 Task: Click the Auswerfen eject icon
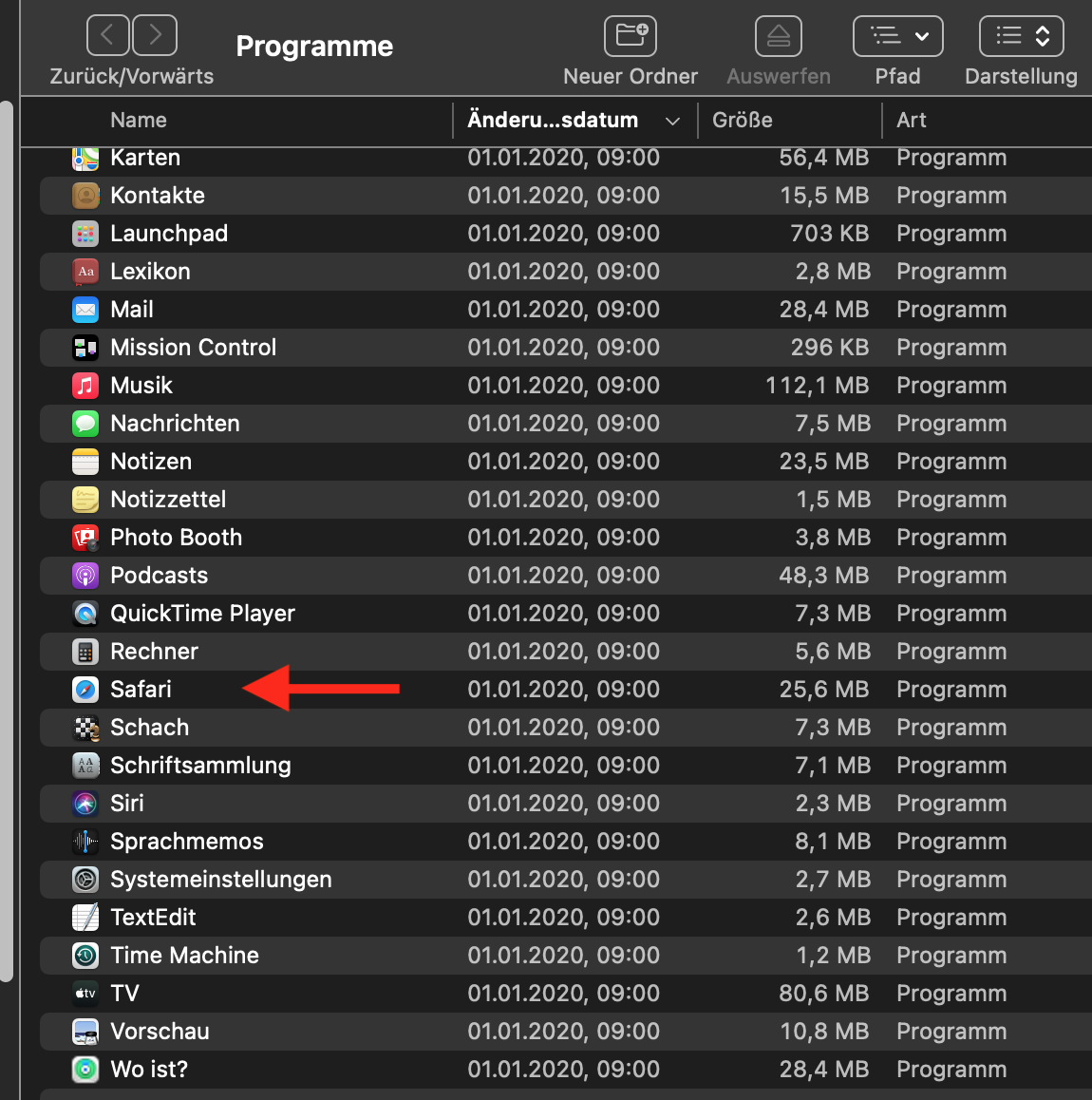coord(778,36)
